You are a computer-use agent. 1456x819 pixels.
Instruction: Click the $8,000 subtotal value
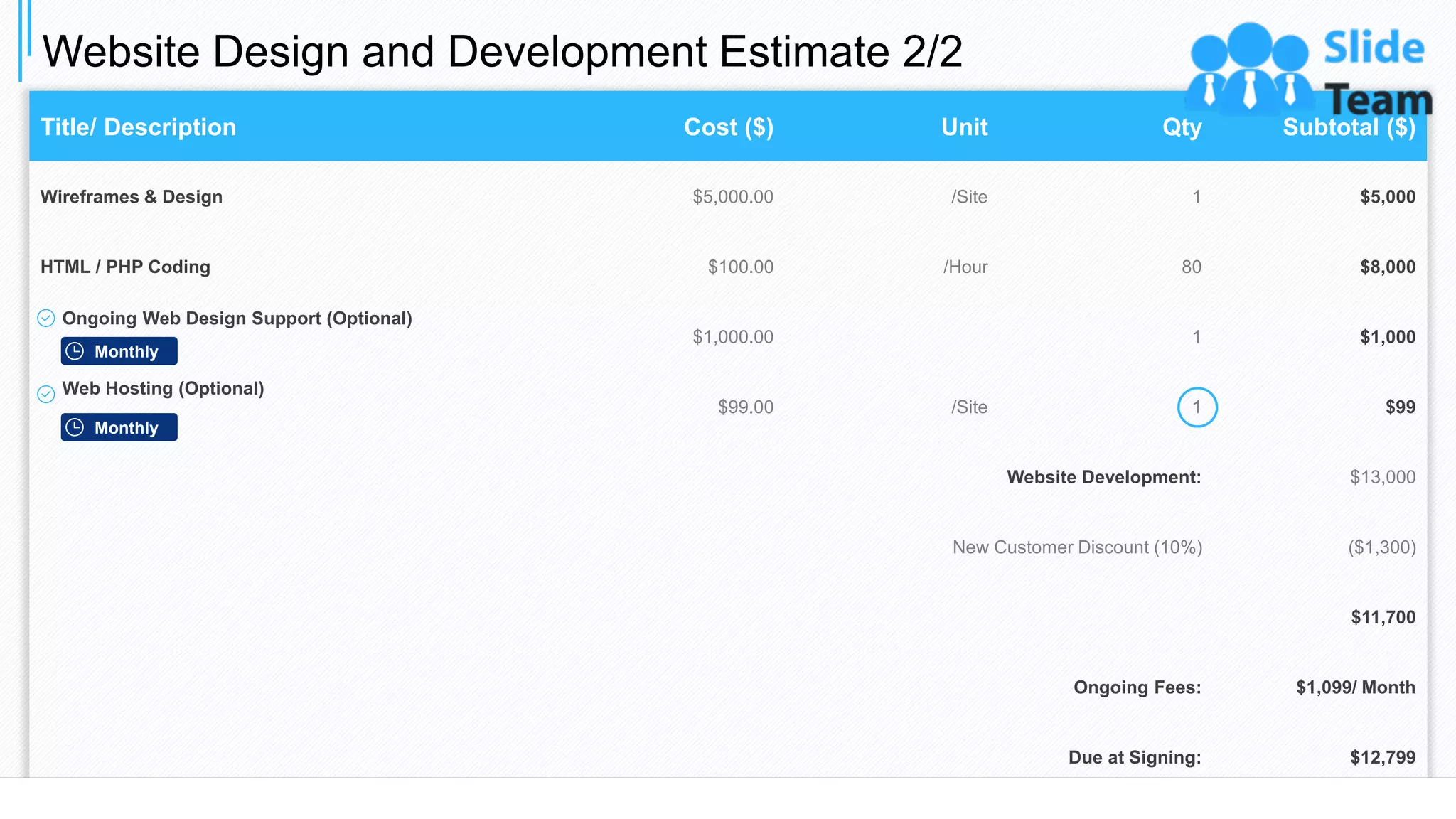(x=1388, y=267)
